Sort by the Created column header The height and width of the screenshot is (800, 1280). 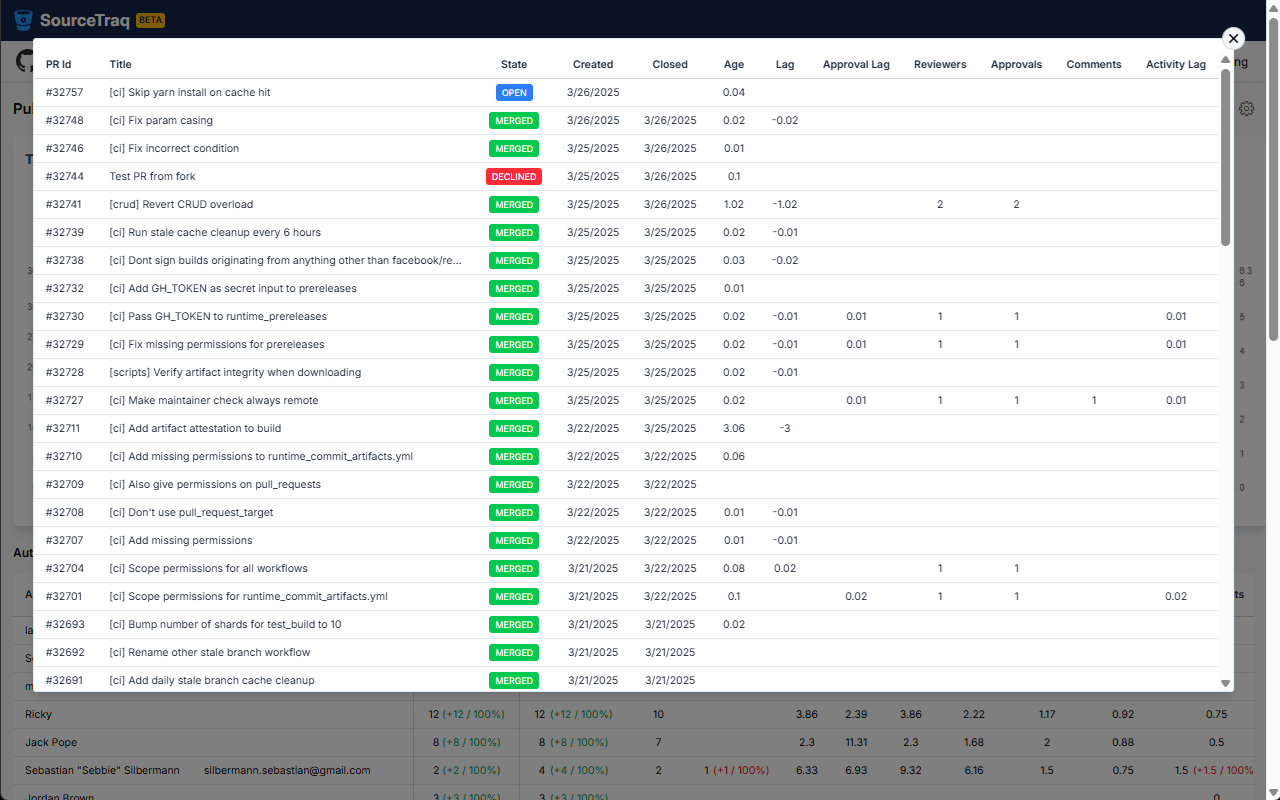tap(593, 64)
